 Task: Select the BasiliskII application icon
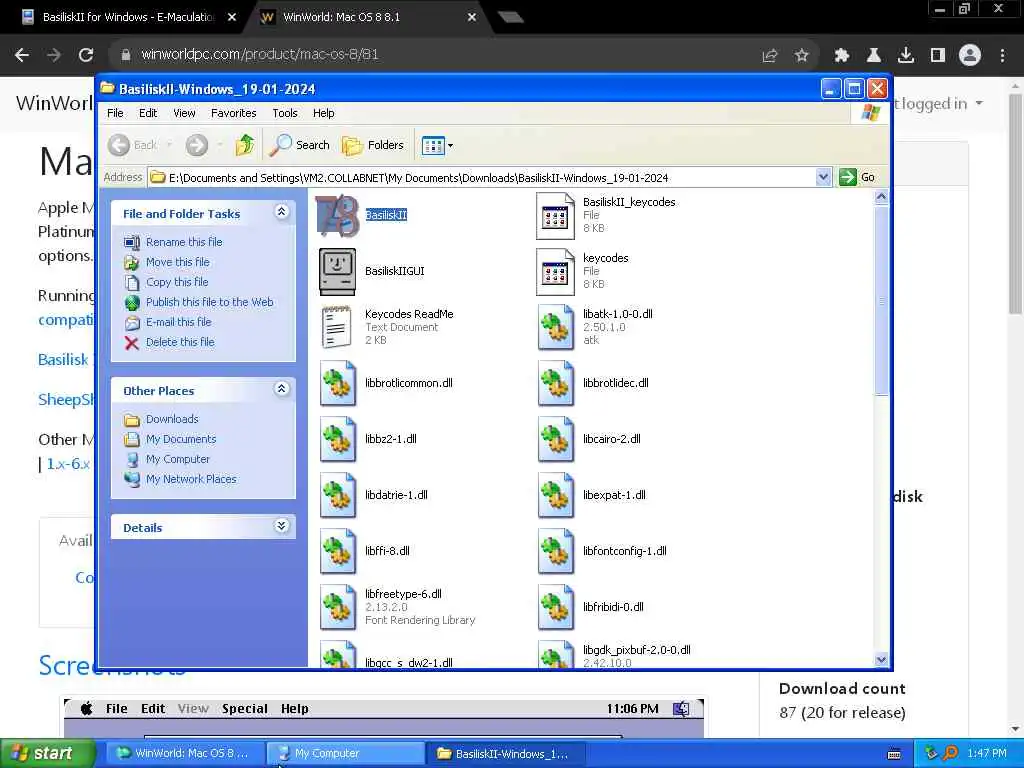pos(338,216)
